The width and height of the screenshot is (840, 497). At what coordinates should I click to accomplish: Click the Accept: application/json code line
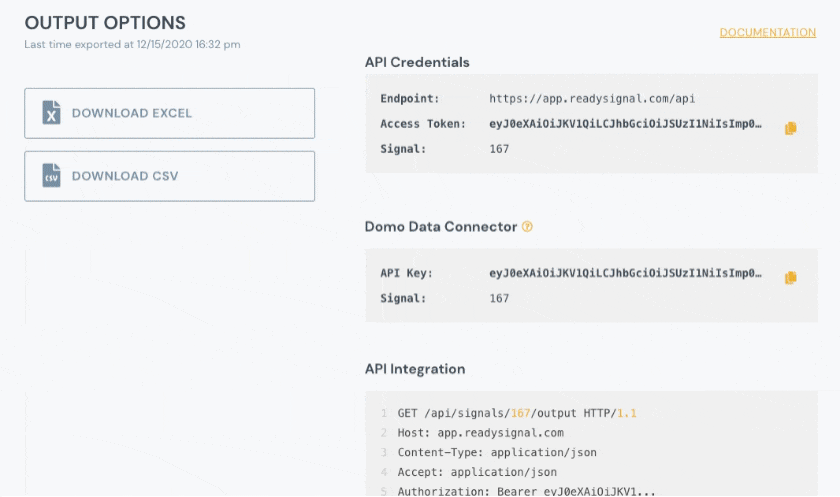click(477, 472)
